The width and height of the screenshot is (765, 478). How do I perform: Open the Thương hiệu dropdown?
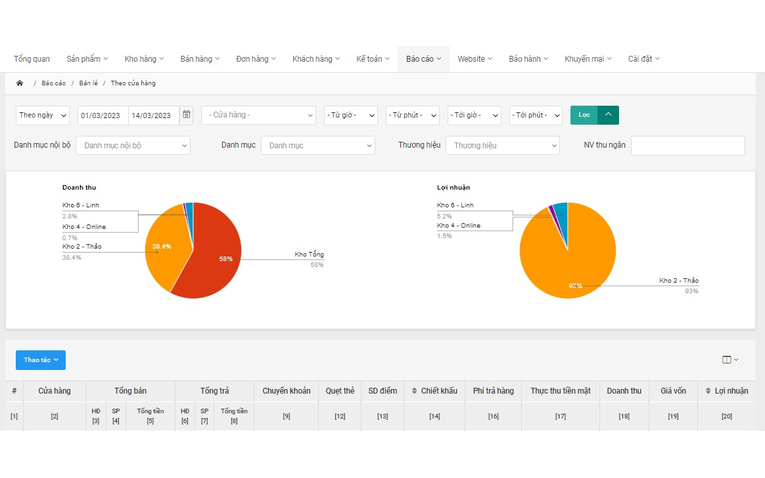[503, 145]
